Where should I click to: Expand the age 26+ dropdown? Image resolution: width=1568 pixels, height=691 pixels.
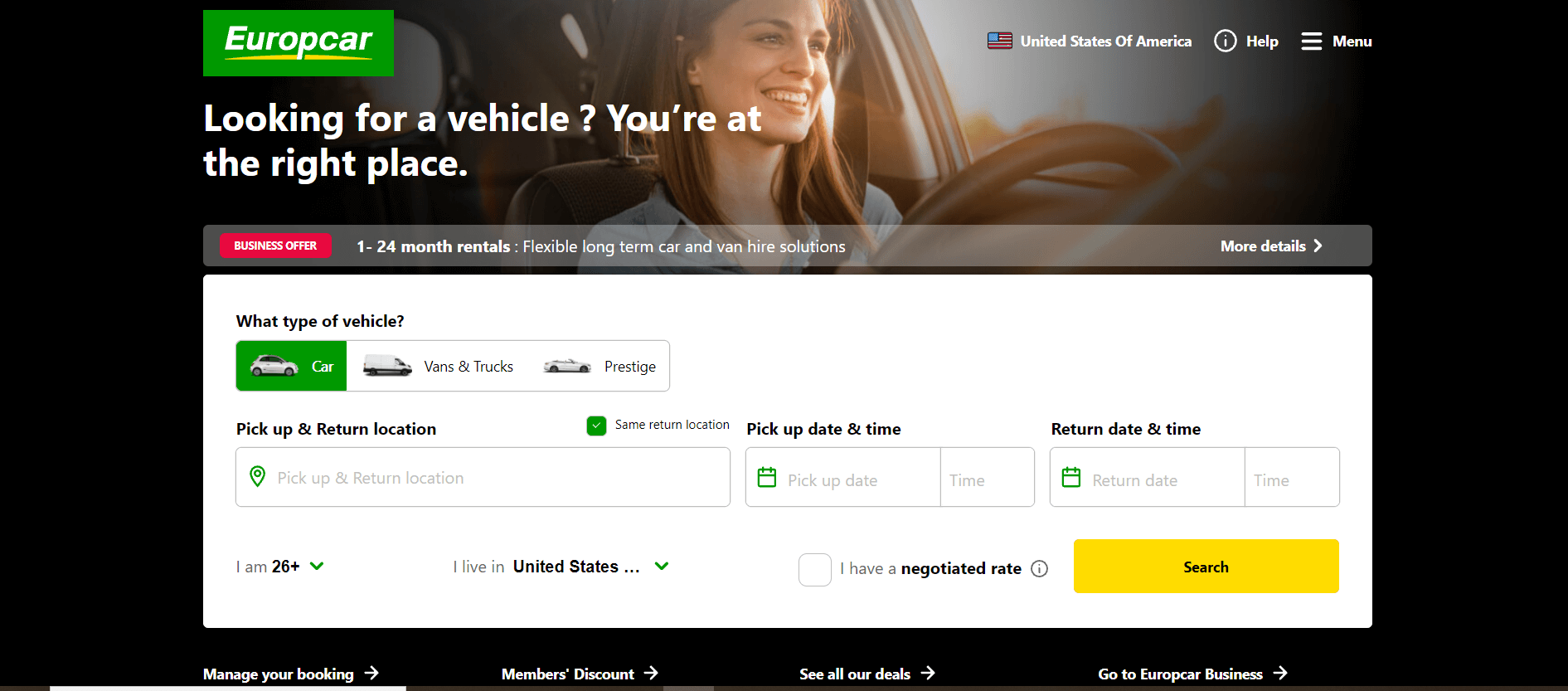coord(280,567)
